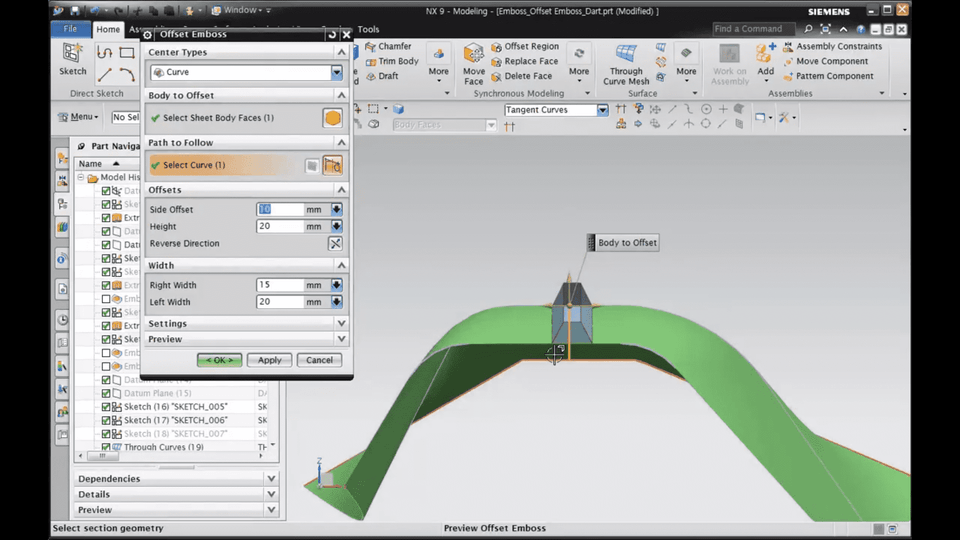Image resolution: width=960 pixels, height=540 pixels.
Task: Expand the Dependencies panel
Action: (x=271, y=479)
